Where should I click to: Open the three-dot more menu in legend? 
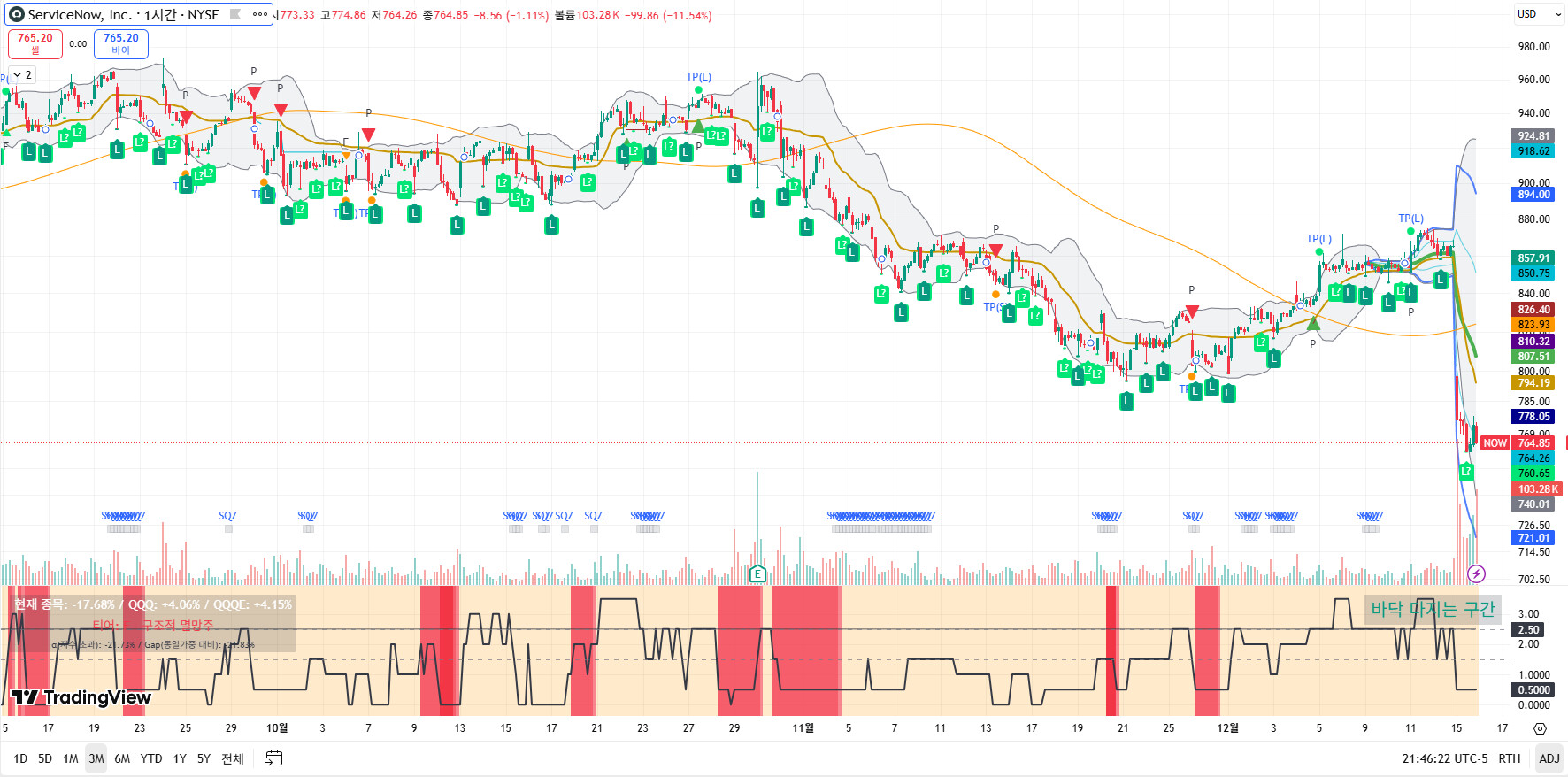[x=259, y=14]
